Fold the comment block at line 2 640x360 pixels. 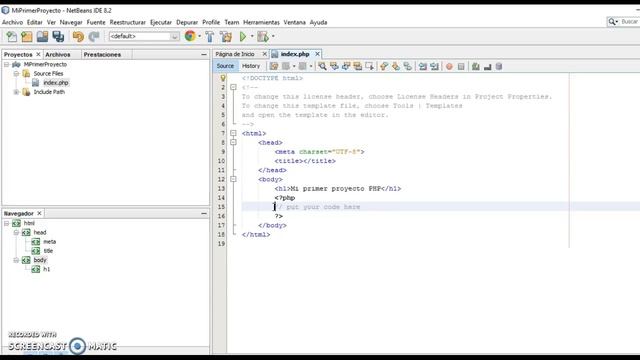tap(233, 87)
